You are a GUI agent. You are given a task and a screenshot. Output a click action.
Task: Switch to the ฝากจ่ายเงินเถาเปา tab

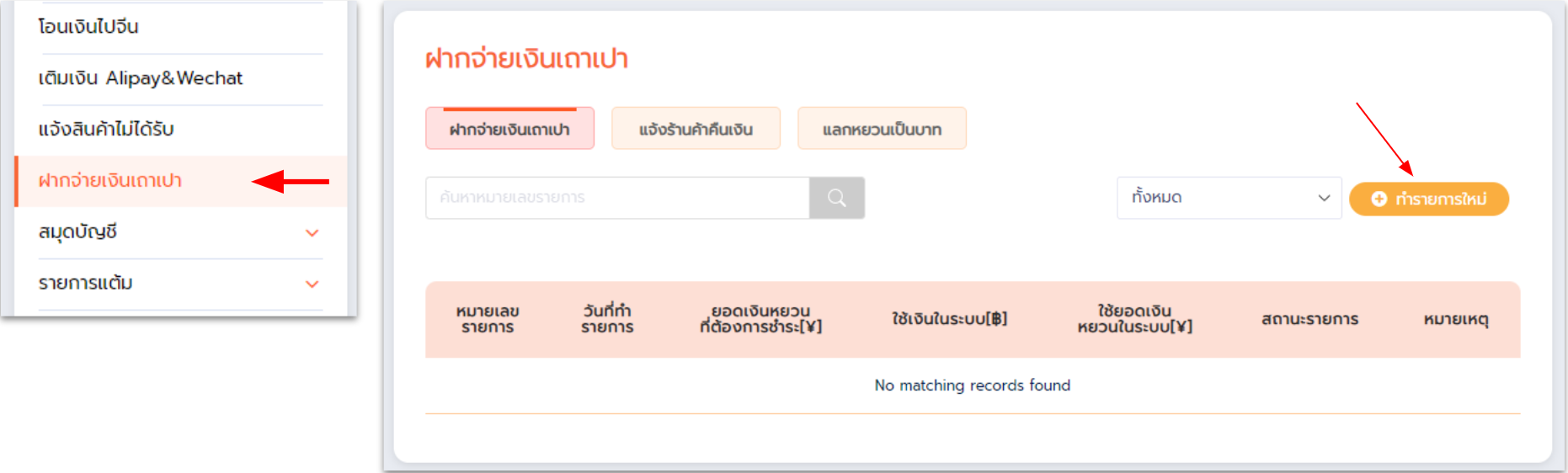[x=509, y=129]
